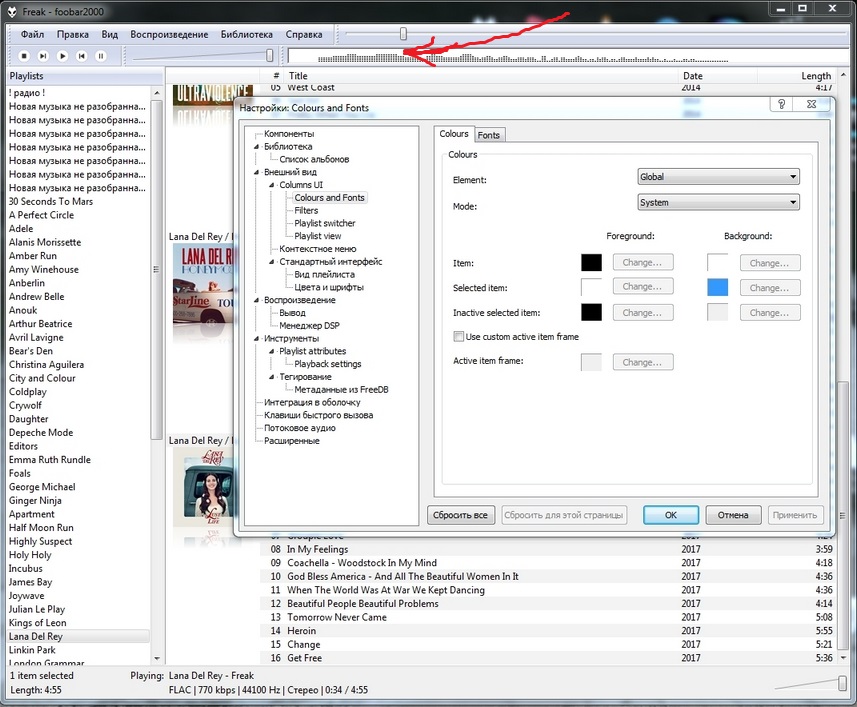Screen dimensions: 857x707
Task: Open the Файл menu
Action: point(32,34)
